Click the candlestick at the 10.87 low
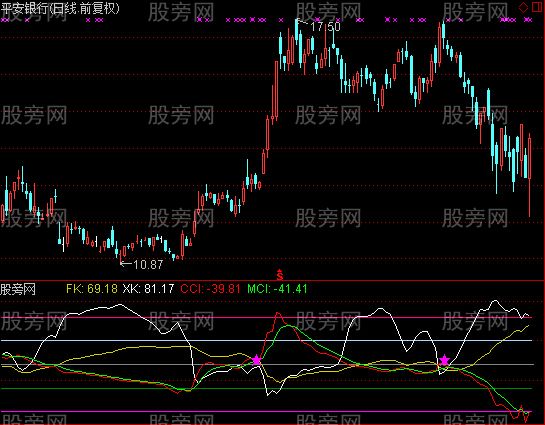The height and width of the screenshot is (425, 545). pyautogui.click(x=120, y=257)
